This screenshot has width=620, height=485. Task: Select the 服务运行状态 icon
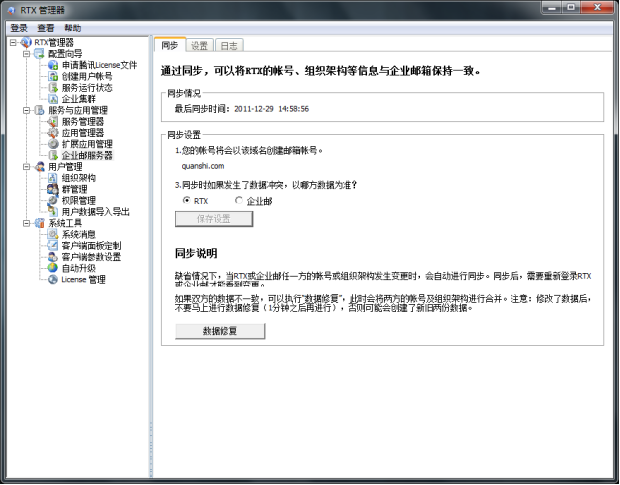pos(53,87)
